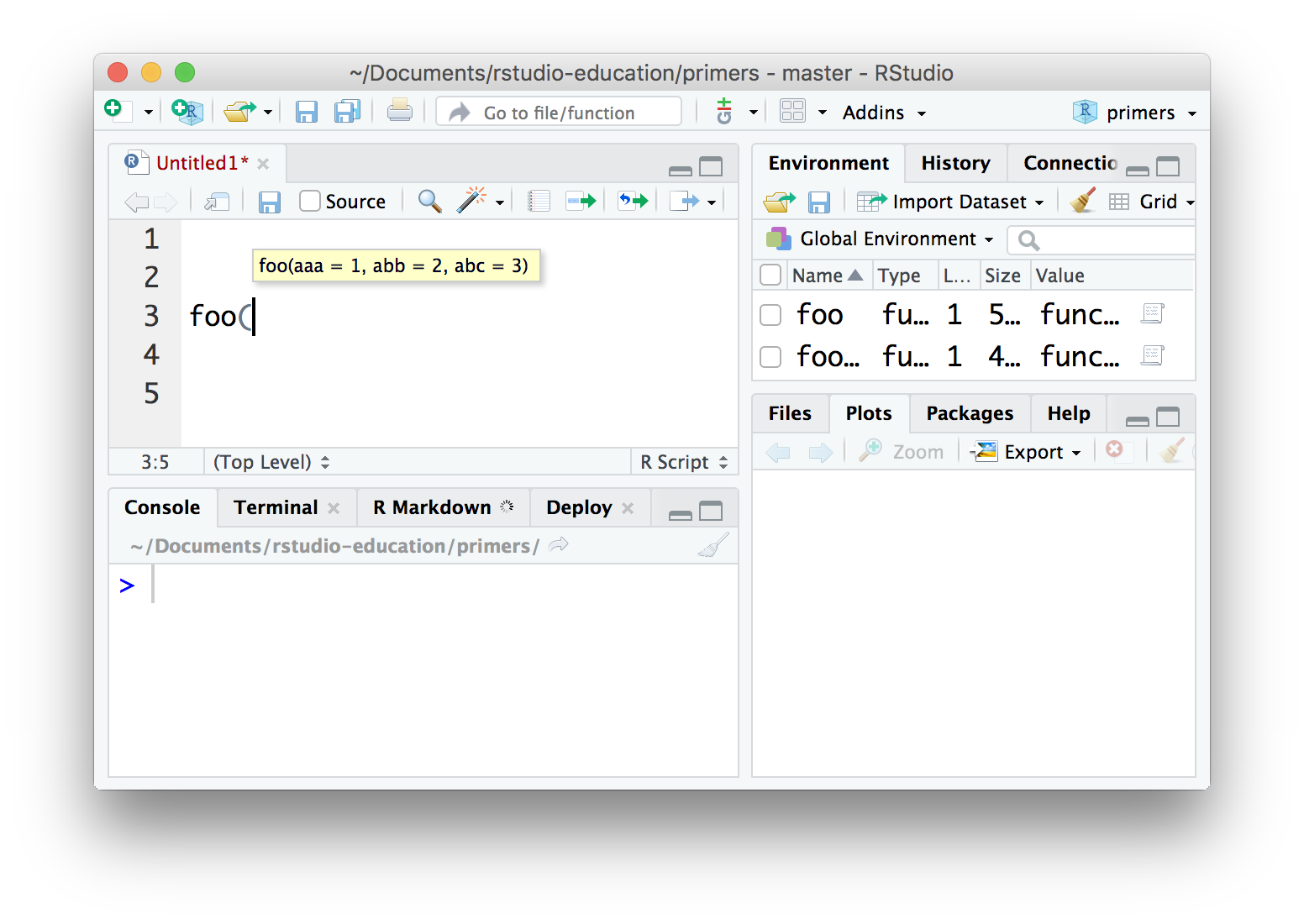Toggle the select-all checkbox beside Name header
Screen dimensions: 1304x924
770,276
